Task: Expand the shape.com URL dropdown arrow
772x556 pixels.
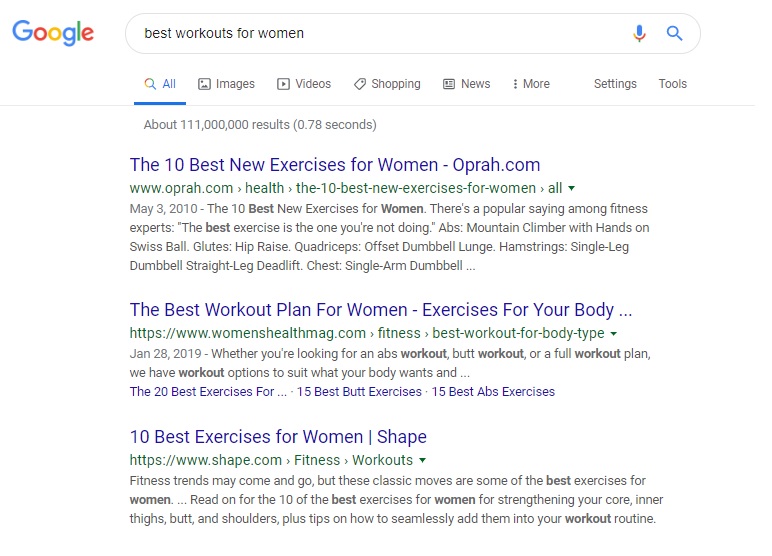Action: click(423, 460)
